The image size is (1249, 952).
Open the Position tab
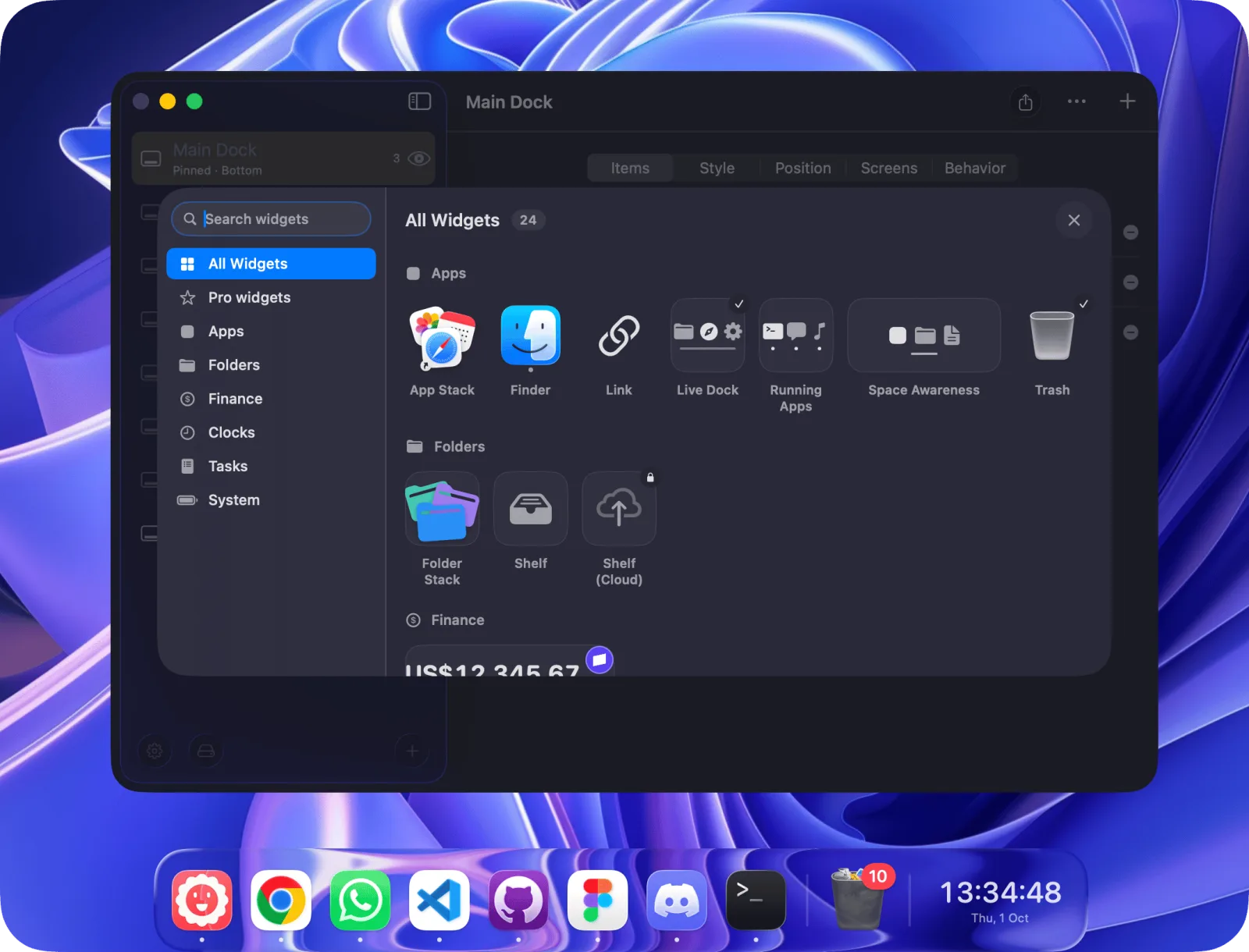[x=802, y=168]
